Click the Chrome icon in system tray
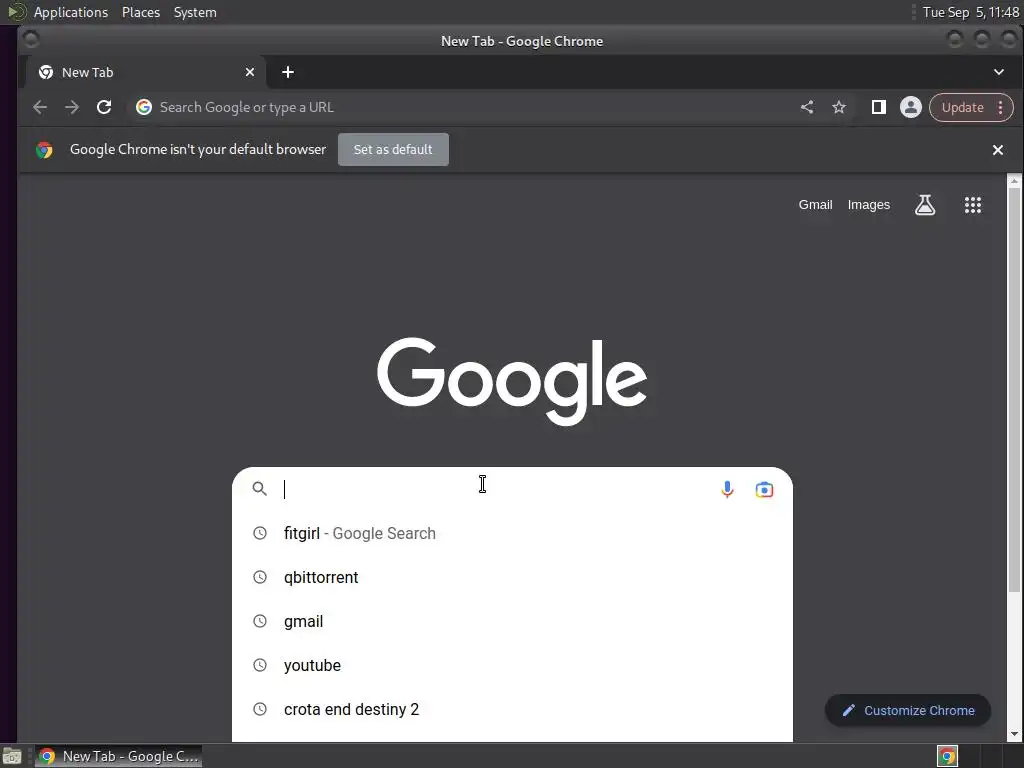 click(x=948, y=756)
